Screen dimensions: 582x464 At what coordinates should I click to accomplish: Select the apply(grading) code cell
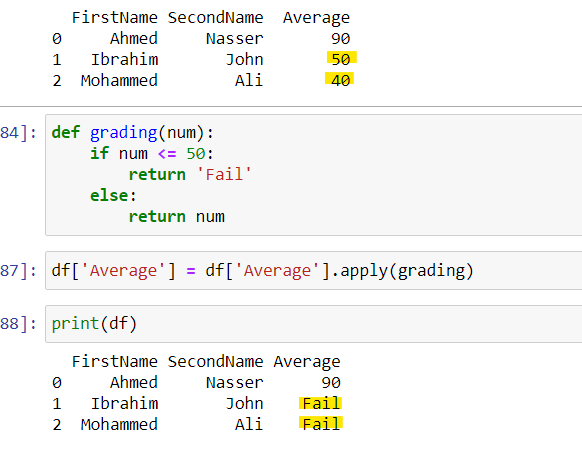(314, 270)
